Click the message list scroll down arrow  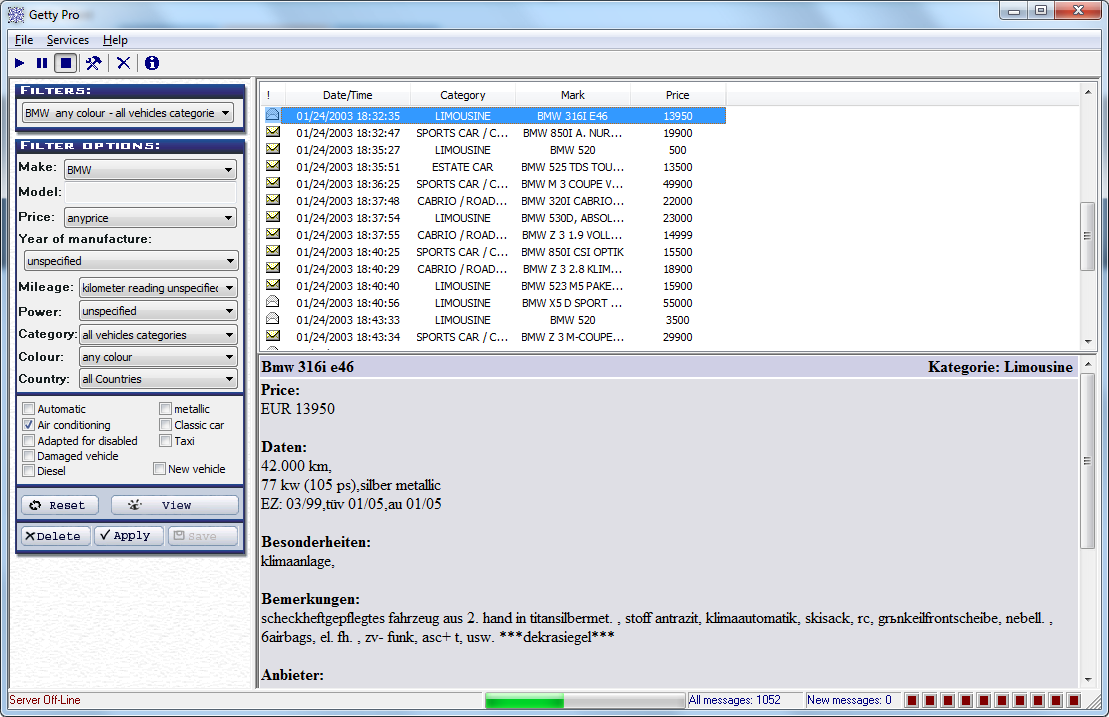point(1087,342)
